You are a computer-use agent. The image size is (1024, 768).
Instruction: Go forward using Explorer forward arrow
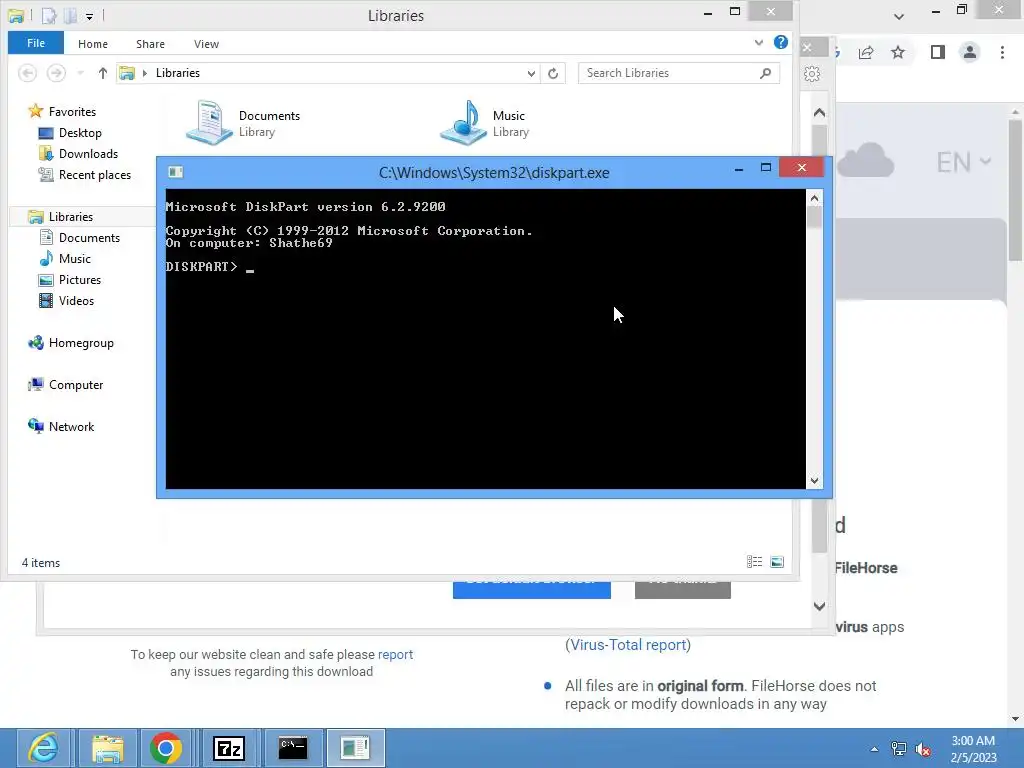tap(56, 73)
